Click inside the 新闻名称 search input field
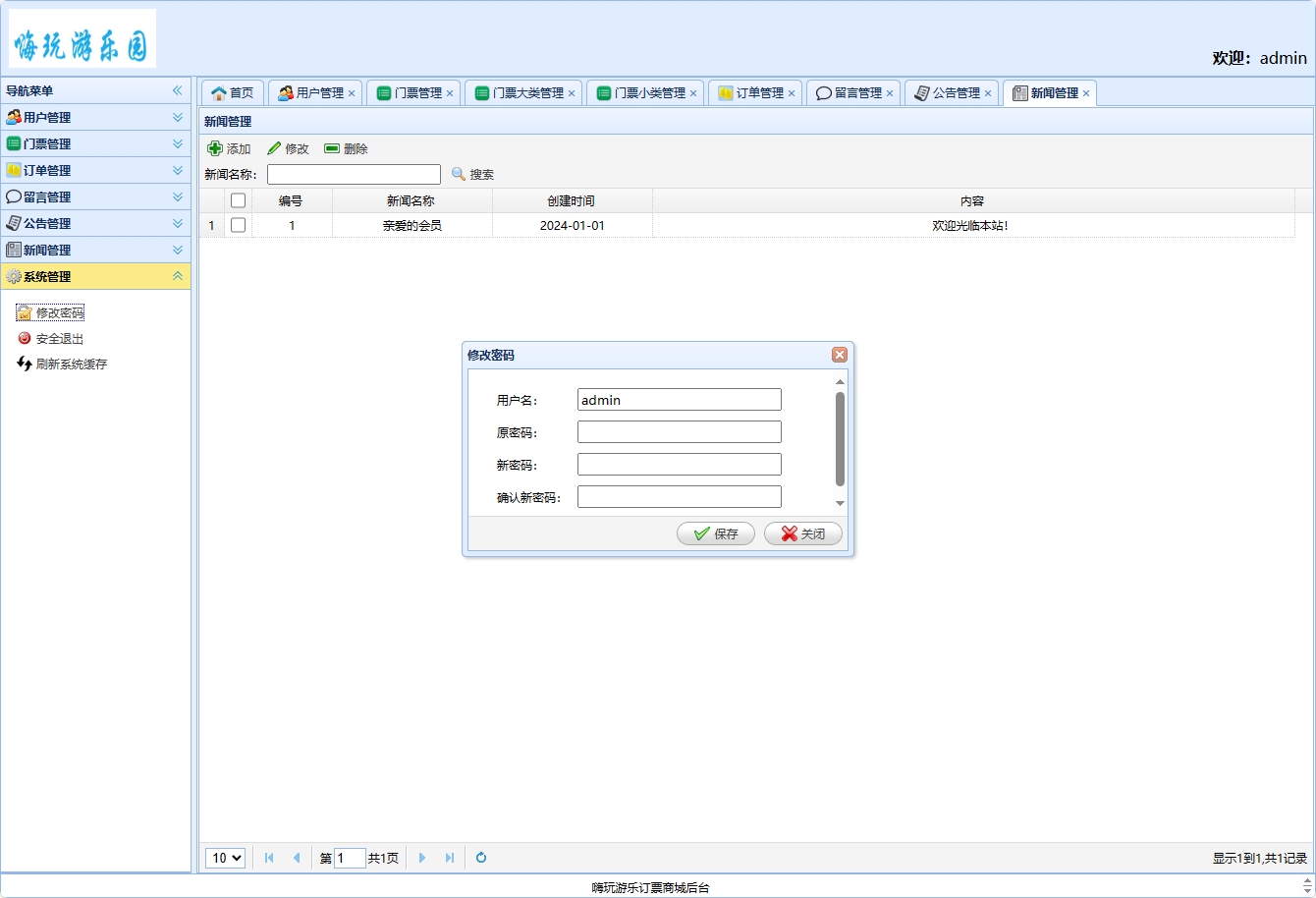 point(354,174)
